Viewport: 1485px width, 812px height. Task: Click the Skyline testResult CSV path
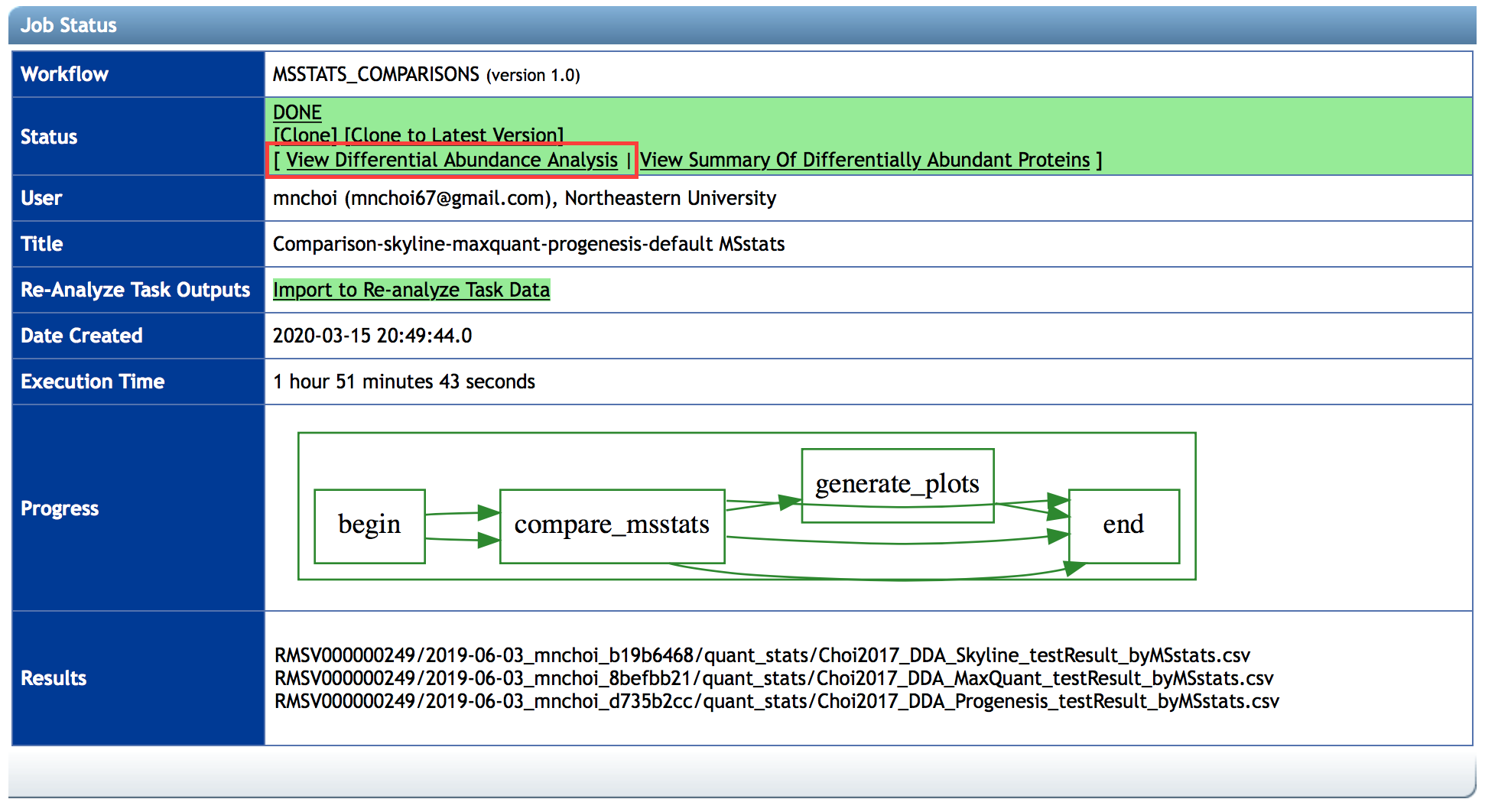(762, 655)
